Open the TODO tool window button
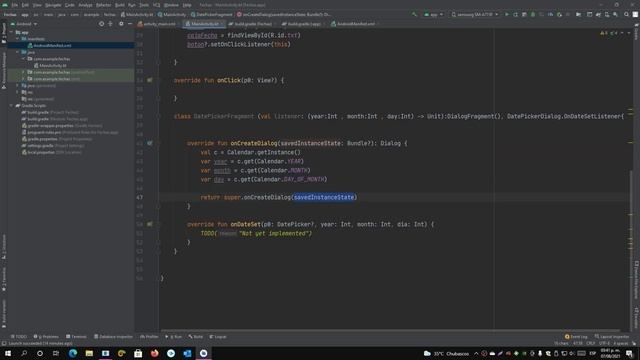Viewport: 640px width, 360px height. [x=19, y=337]
